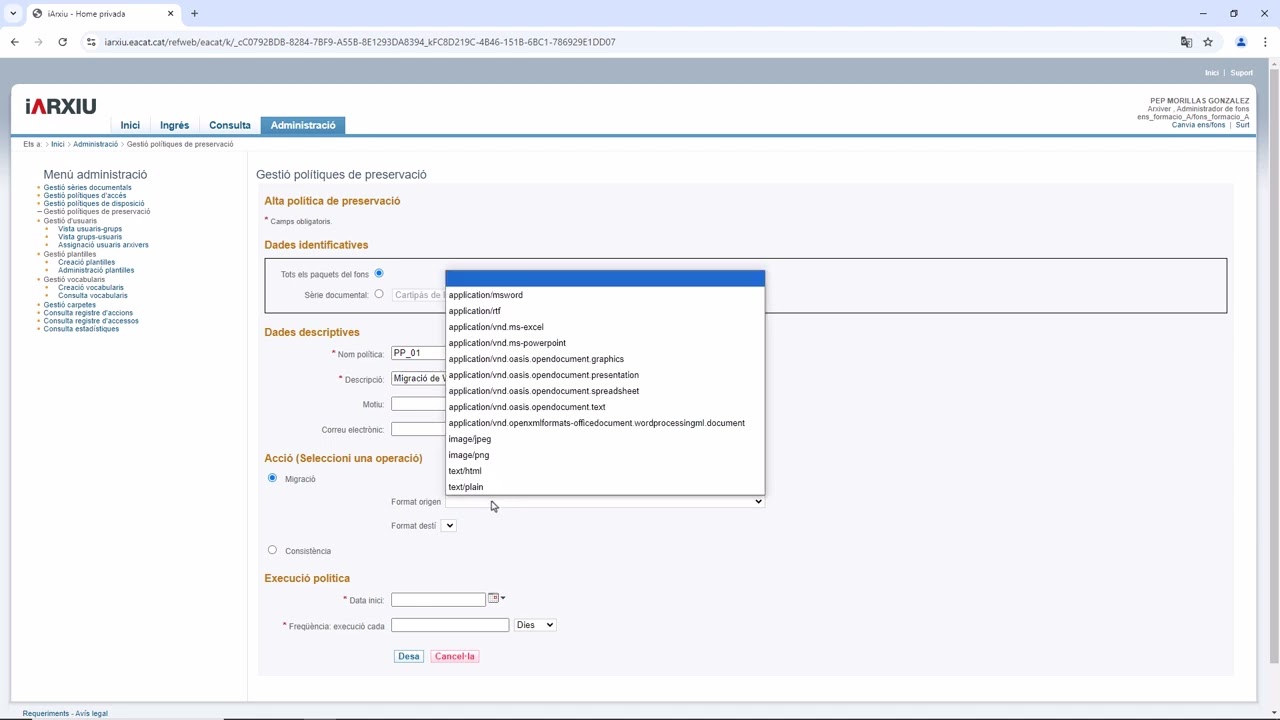Click Administració breadcrumb link
The width and height of the screenshot is (1280, 720).
95,144
